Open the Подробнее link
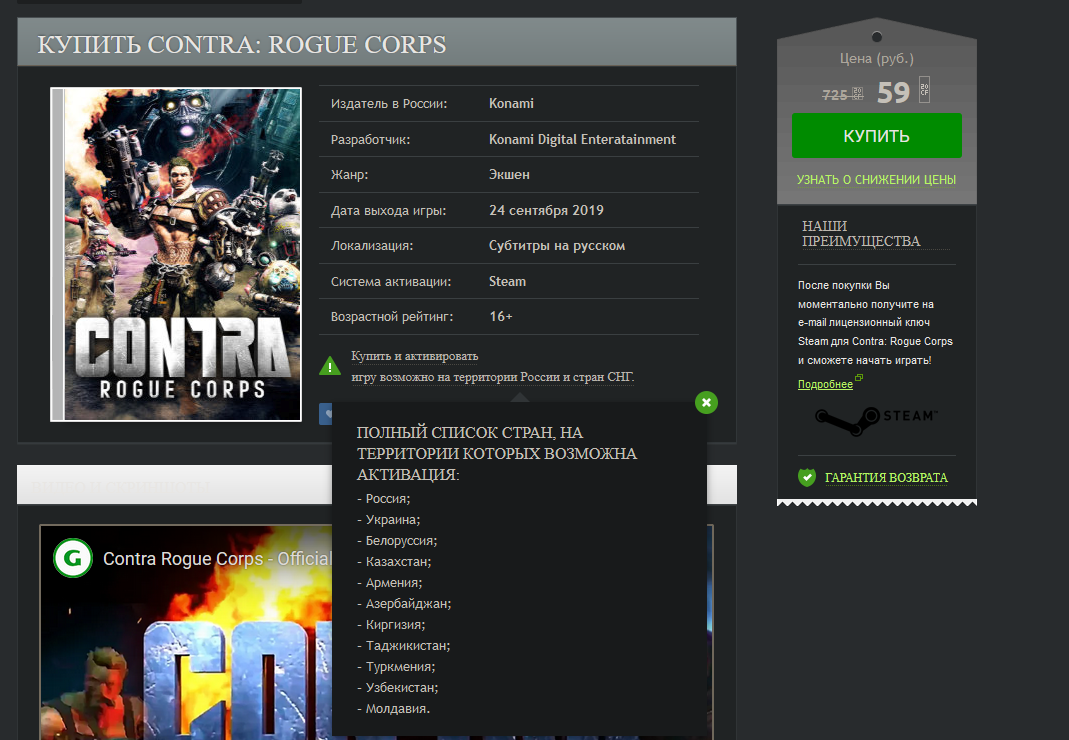1069x740 pixels. pyautogui.click(x=825, y=384)
